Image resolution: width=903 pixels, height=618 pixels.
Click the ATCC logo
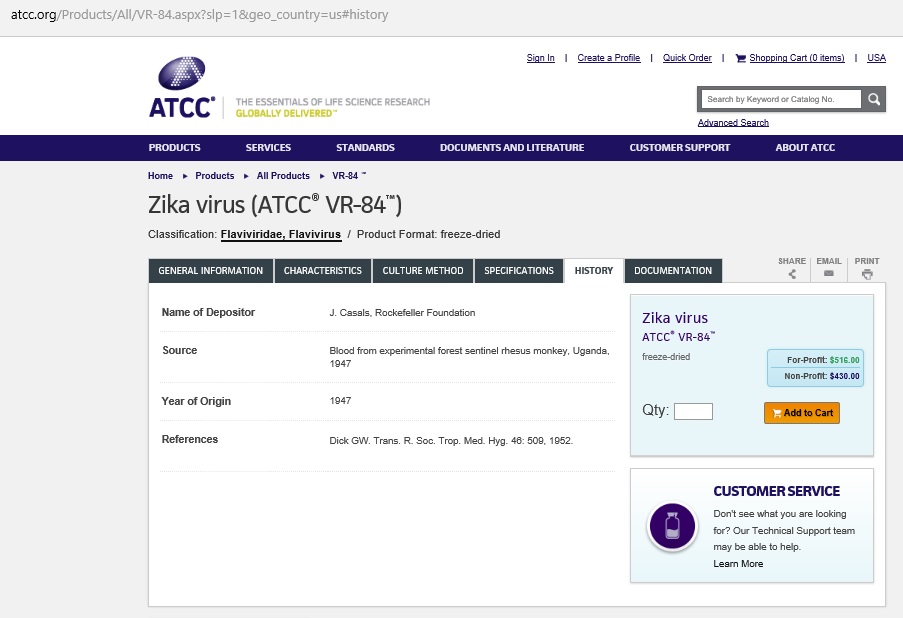click(182, 87)
